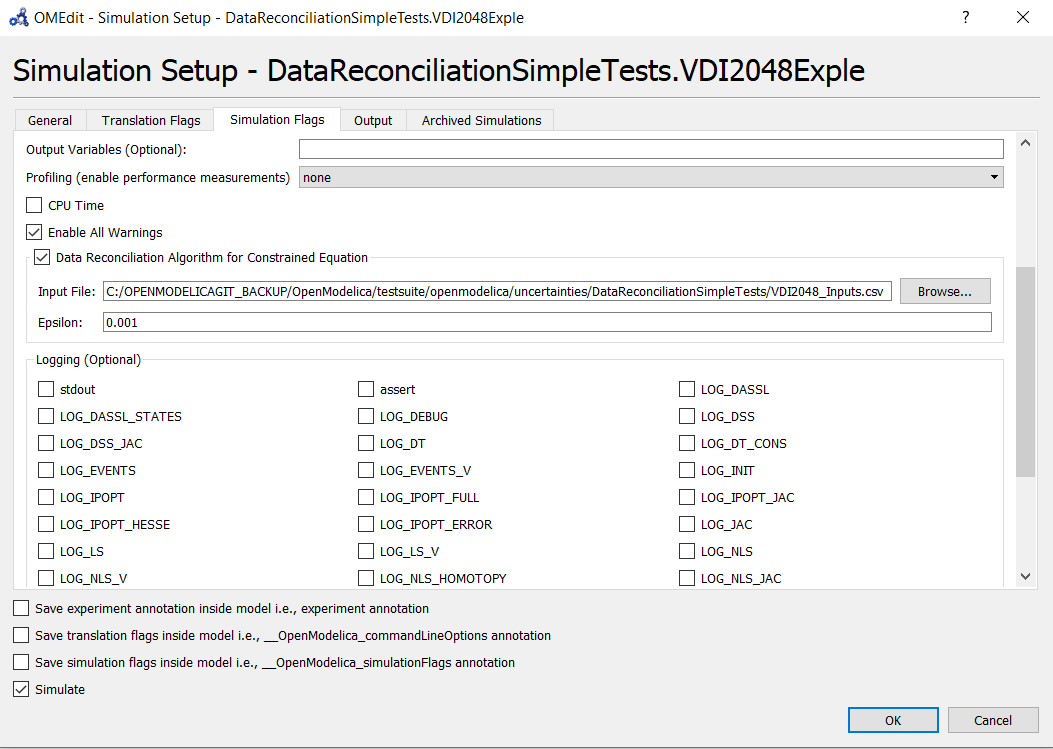Disable the Enable All Warnings option
Screen dimensions: 1053x749
[x=33, y=232]
